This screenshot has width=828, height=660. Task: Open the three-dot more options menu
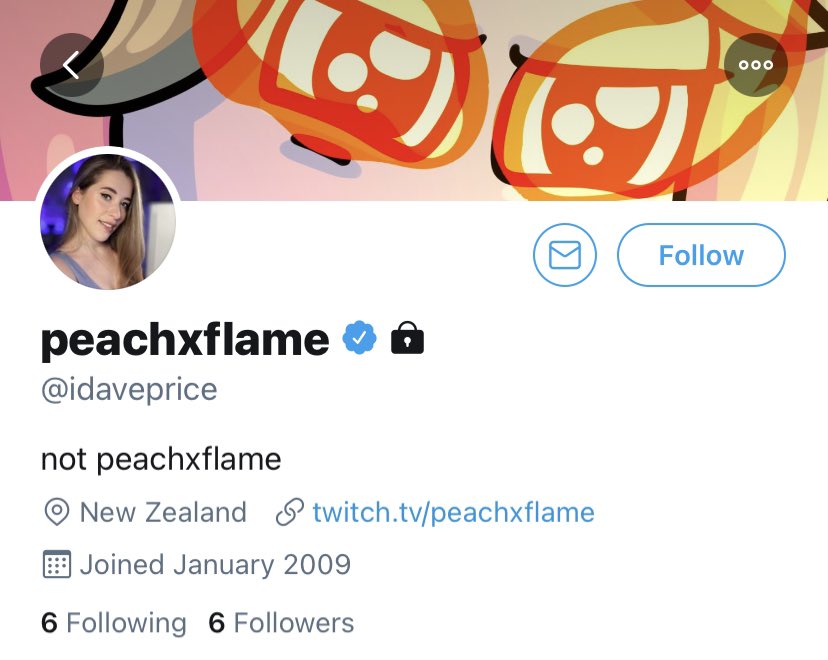(x=755, y=65)
